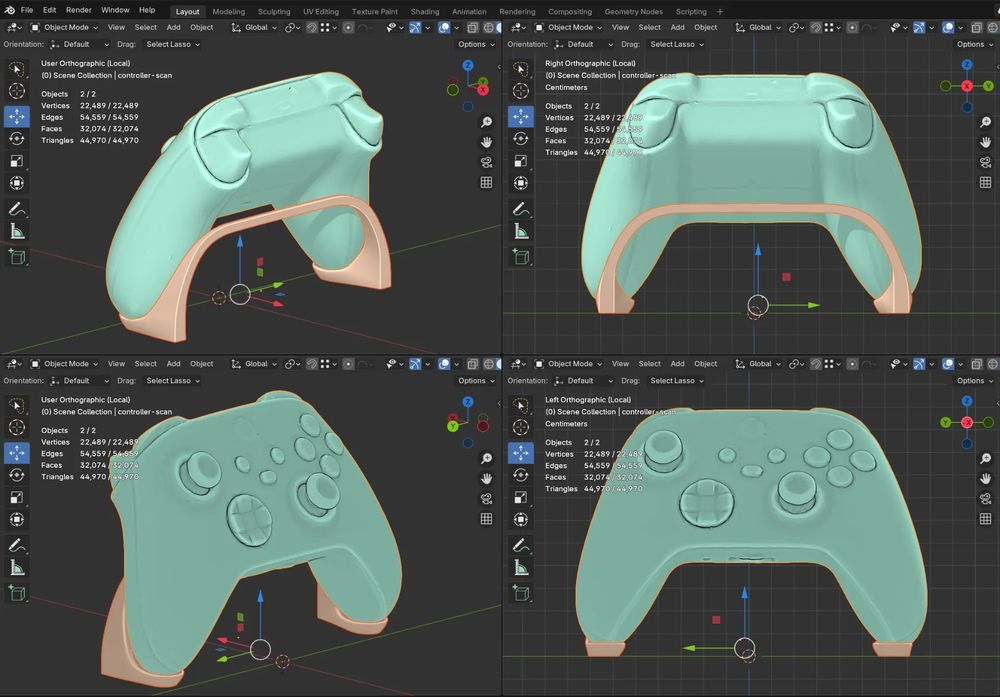Open Select Lasso drag dropdown in top-right viewport
The width and height of the screenshot is (1000, 697).
coord(676,44)
